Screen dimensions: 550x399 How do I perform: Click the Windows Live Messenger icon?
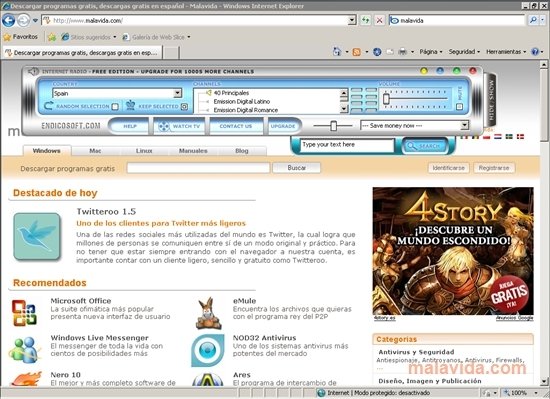pyautogui.click(x=24, y=350)
